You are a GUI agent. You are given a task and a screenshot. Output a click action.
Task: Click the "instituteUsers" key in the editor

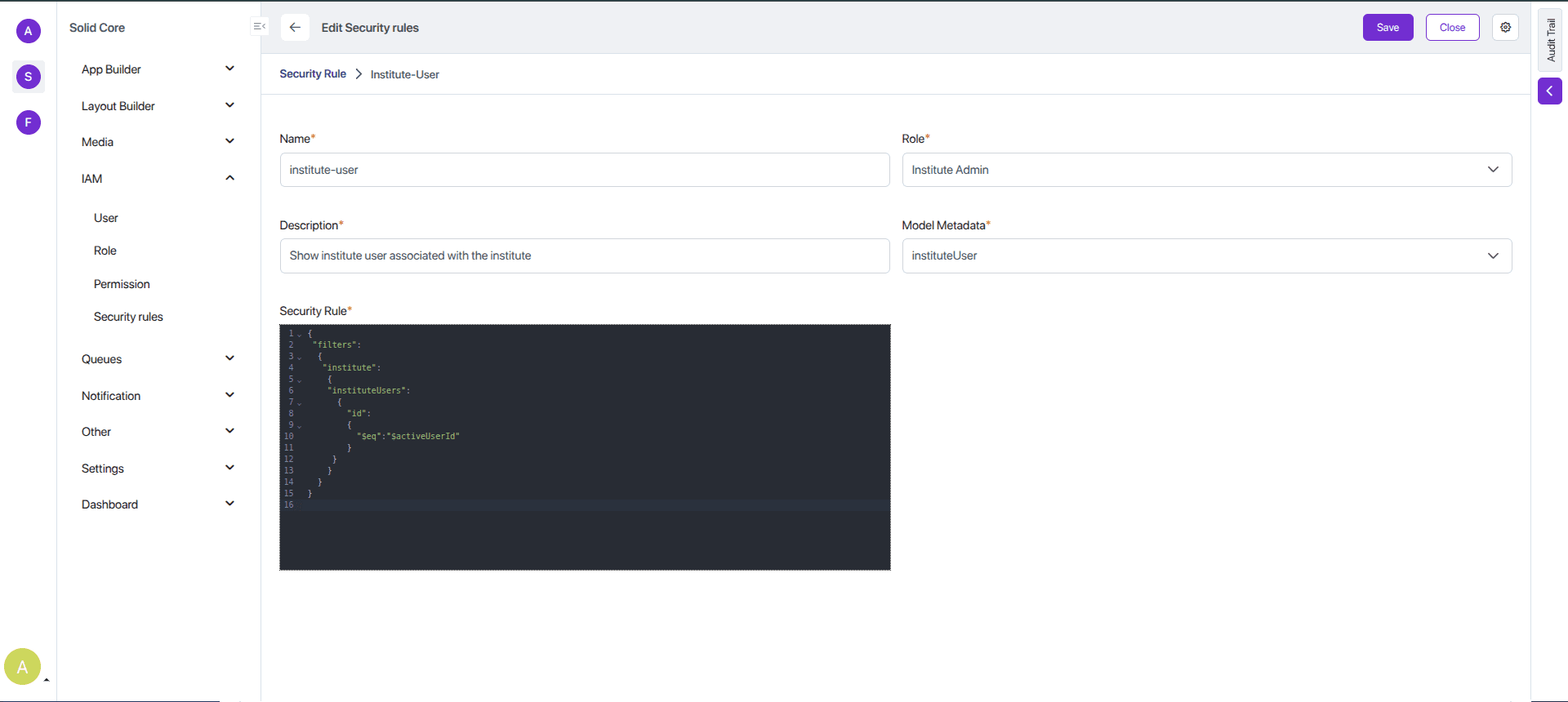[367, 391]
